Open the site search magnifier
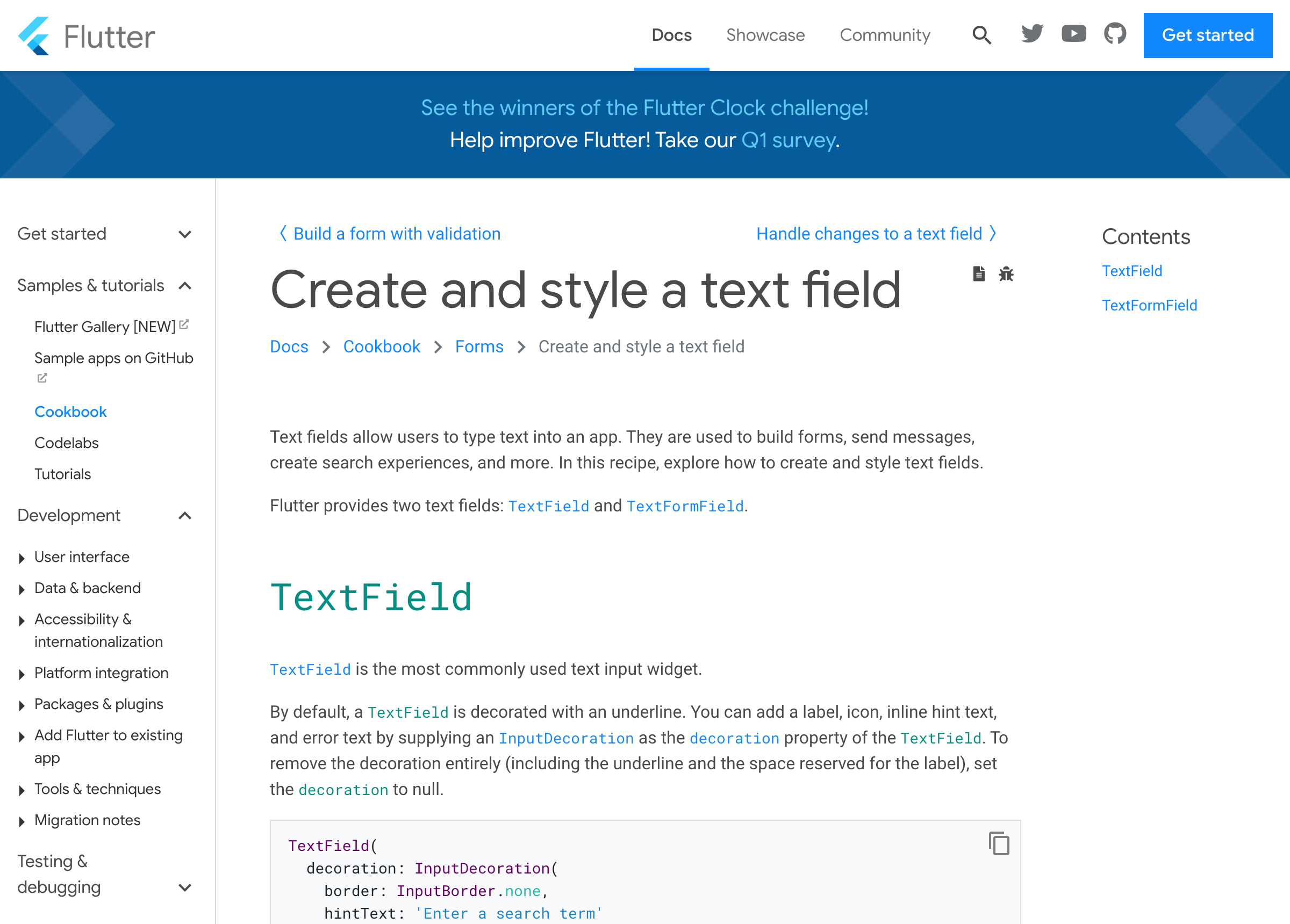Viewport: 1290px width, 924px height. (x=981, y=35)
